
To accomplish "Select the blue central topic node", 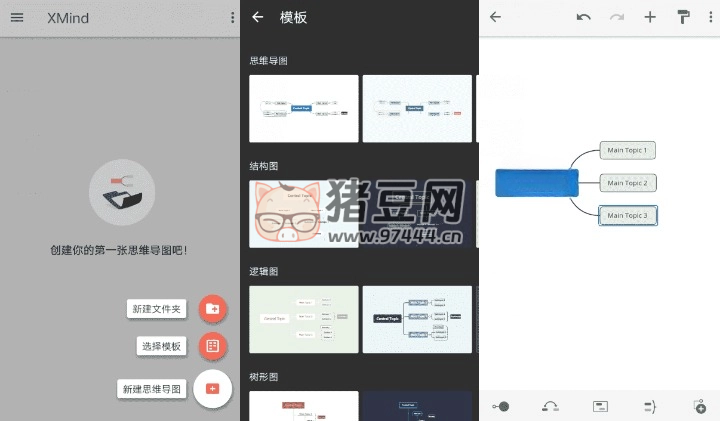I will coord(536,183).
